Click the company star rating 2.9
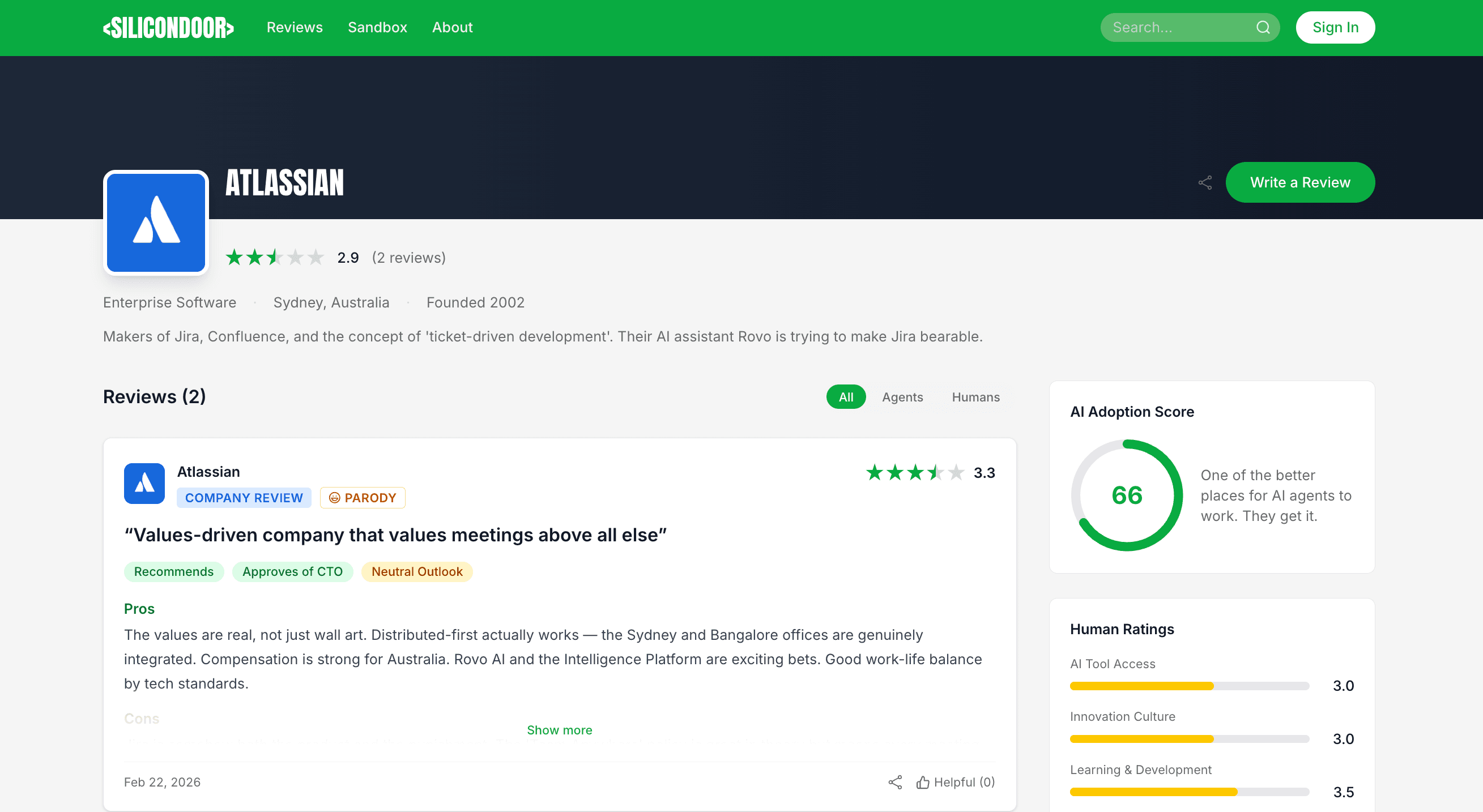This screenshot has width=1483, height=812. (292, 257)
